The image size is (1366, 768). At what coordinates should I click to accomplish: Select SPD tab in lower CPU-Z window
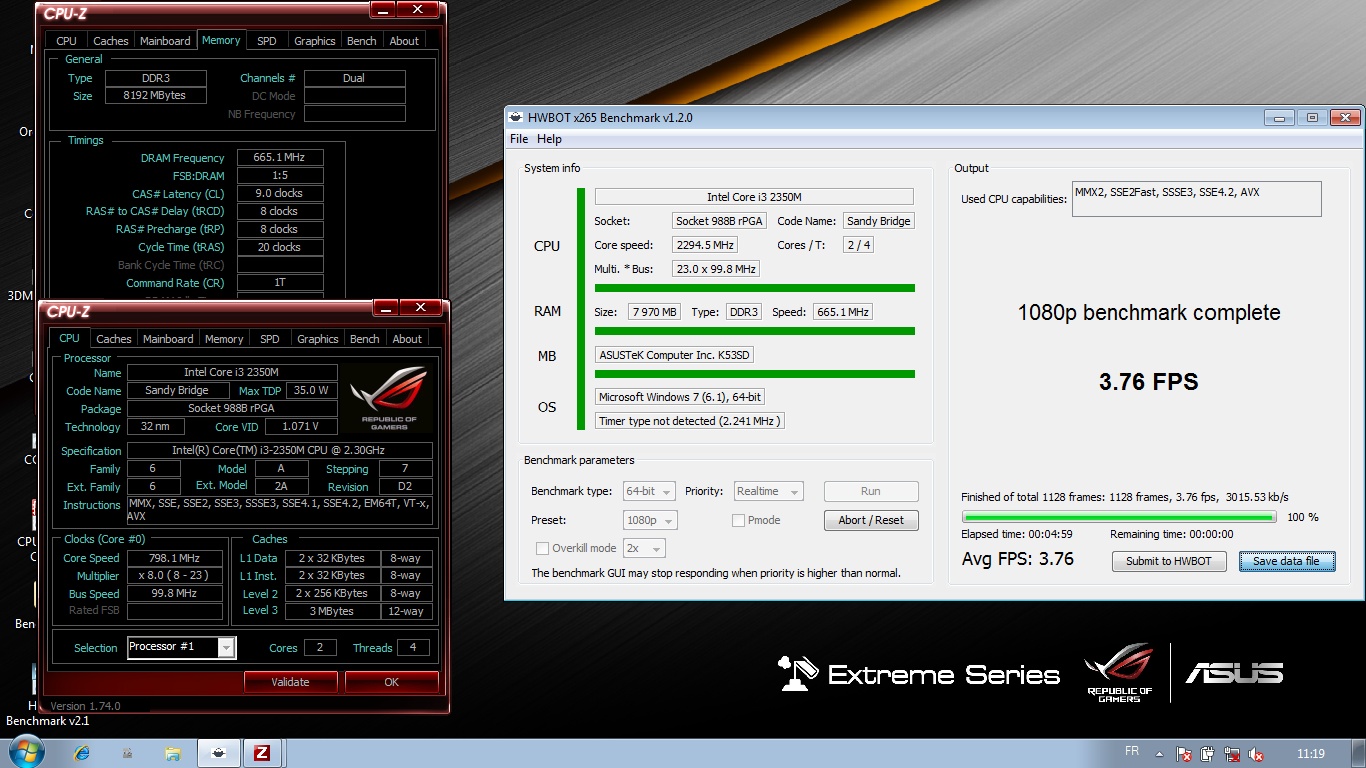click(270, 339)
